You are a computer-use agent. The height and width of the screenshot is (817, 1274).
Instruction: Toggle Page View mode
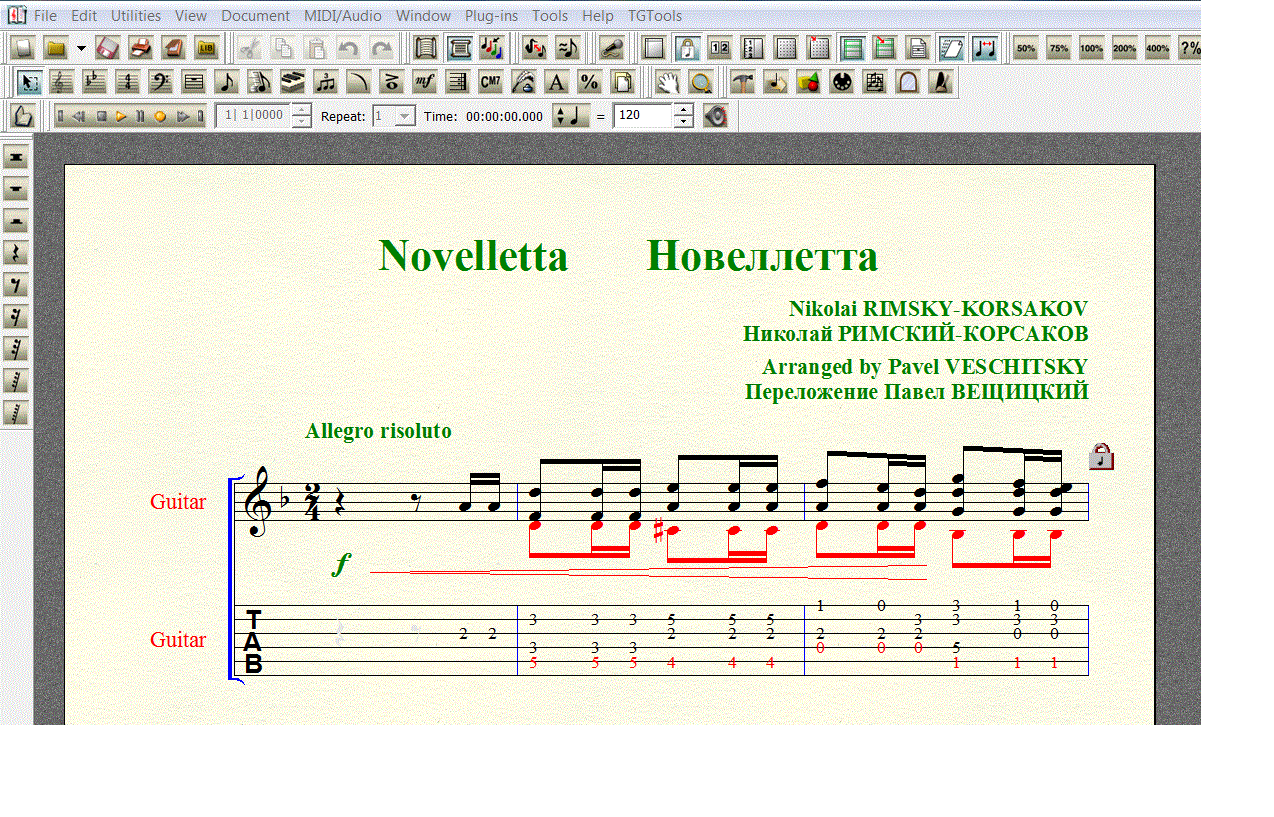(x=459, y=48)
